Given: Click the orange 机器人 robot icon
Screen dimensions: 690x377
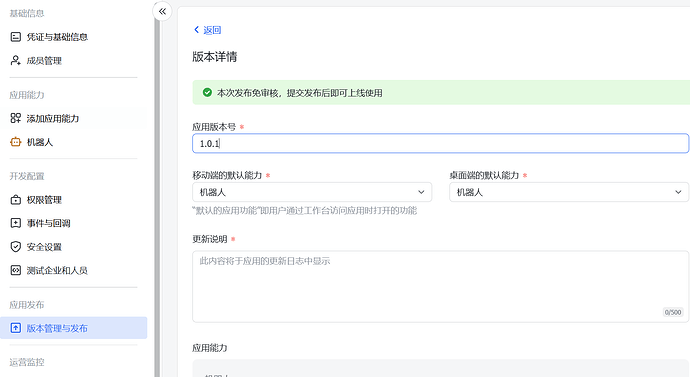Looking at the screenshot, I should point(15,142).
